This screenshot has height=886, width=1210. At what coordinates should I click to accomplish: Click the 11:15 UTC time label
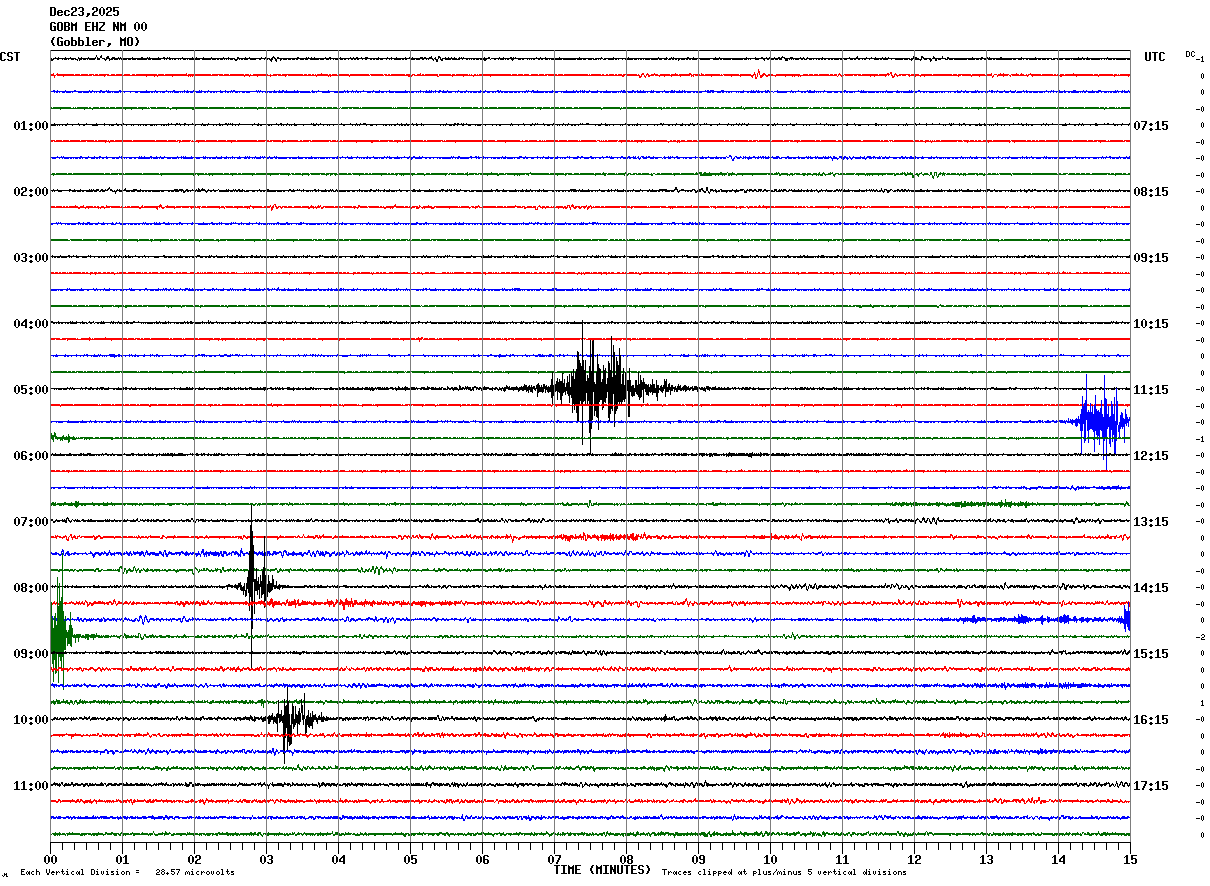click(1151, 390)
